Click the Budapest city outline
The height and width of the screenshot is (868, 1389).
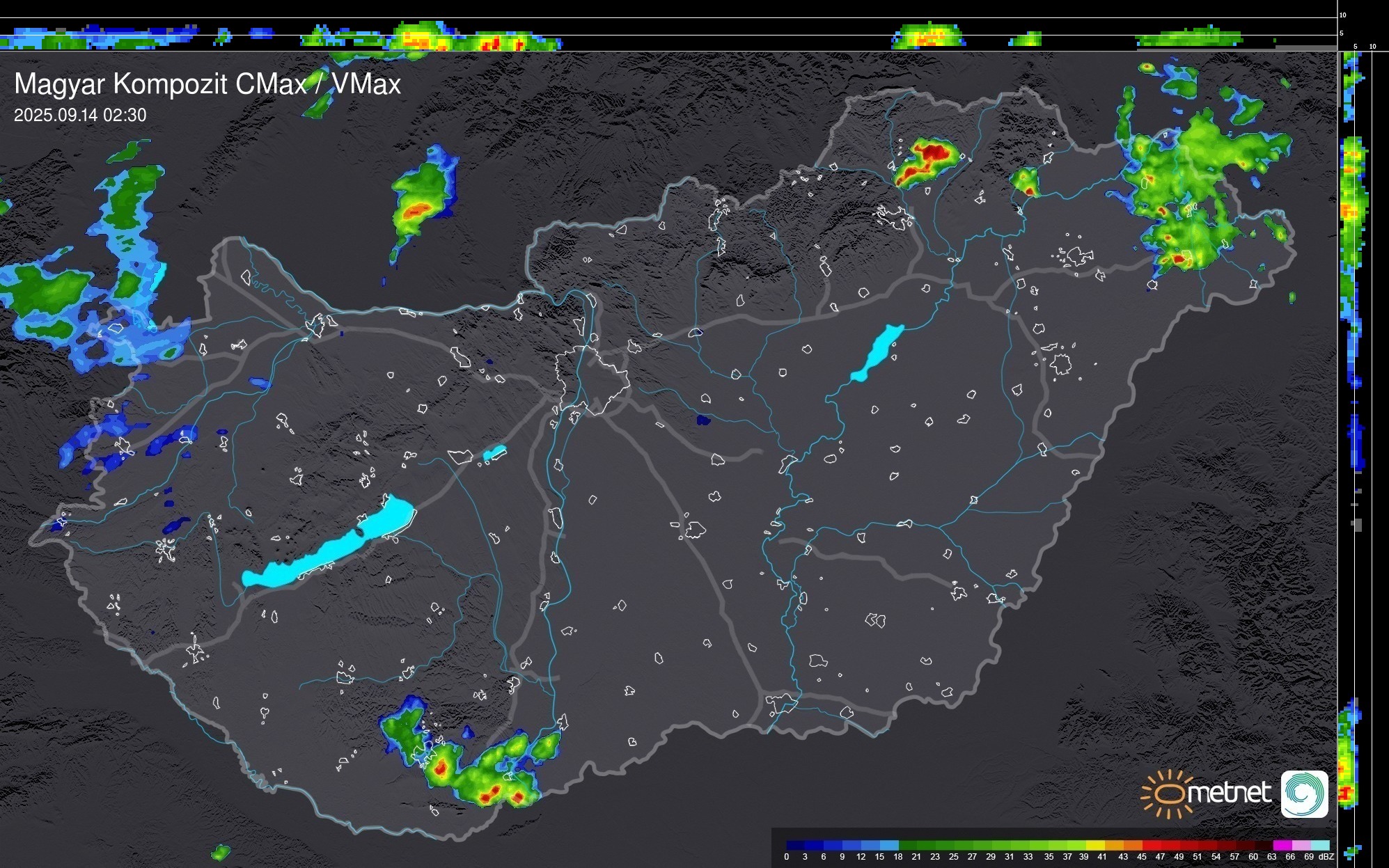click(592, 379)
